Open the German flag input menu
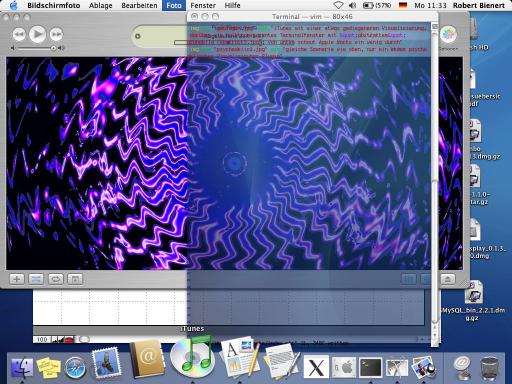Viewport: 512px width, 384px height. click(x=403, y=5)
